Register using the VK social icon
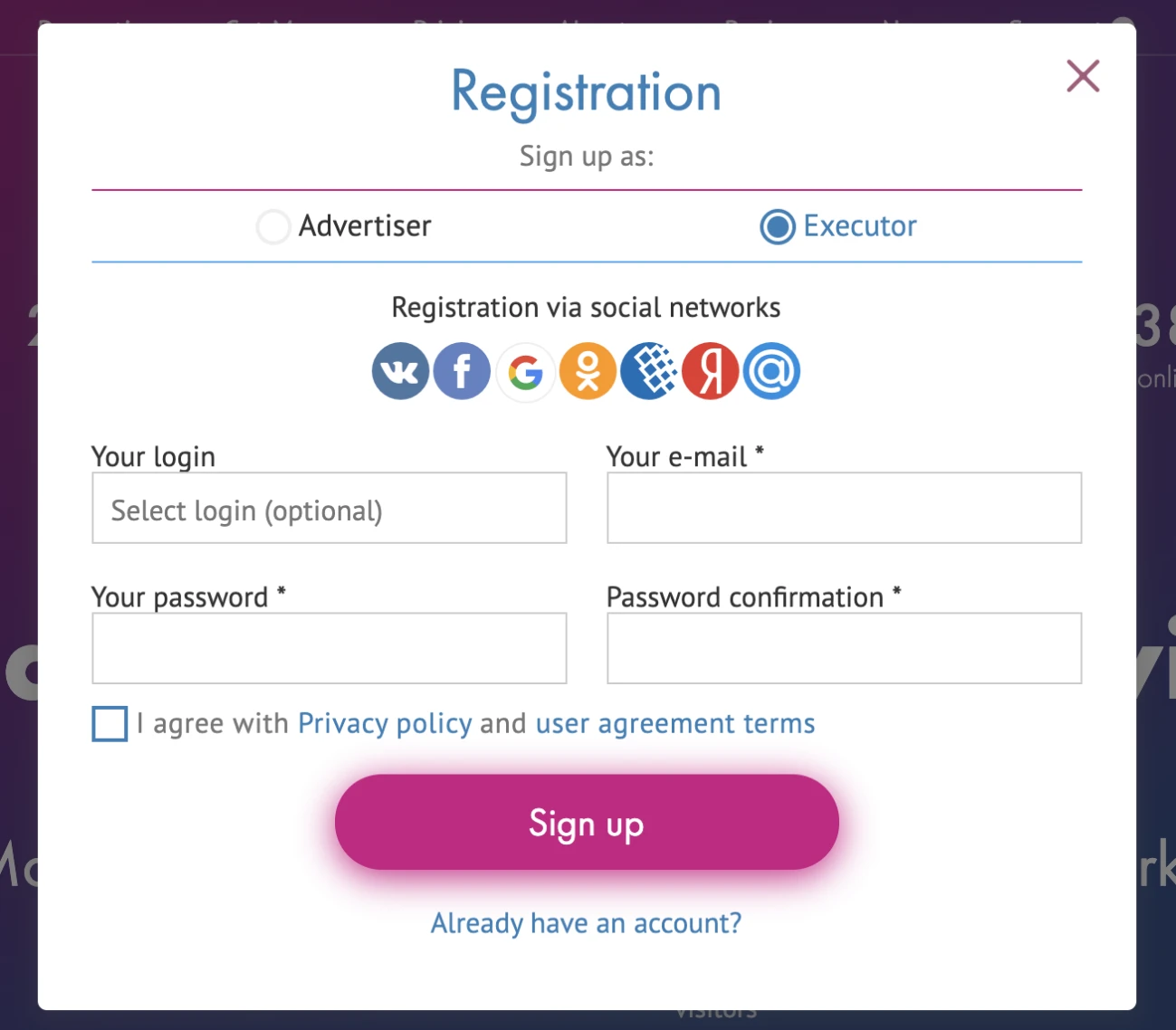Image resolution: width=1176 pixels, height=1030 pixels. point(400,371)
